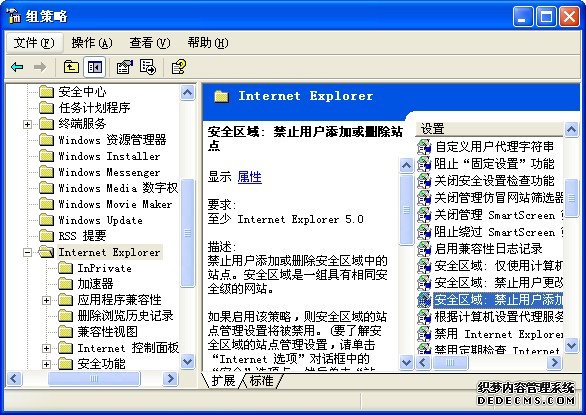Screen dimensions: 586x415
Task: Click down arrow of the tree pane scrollbar
Action: point(188,362)
